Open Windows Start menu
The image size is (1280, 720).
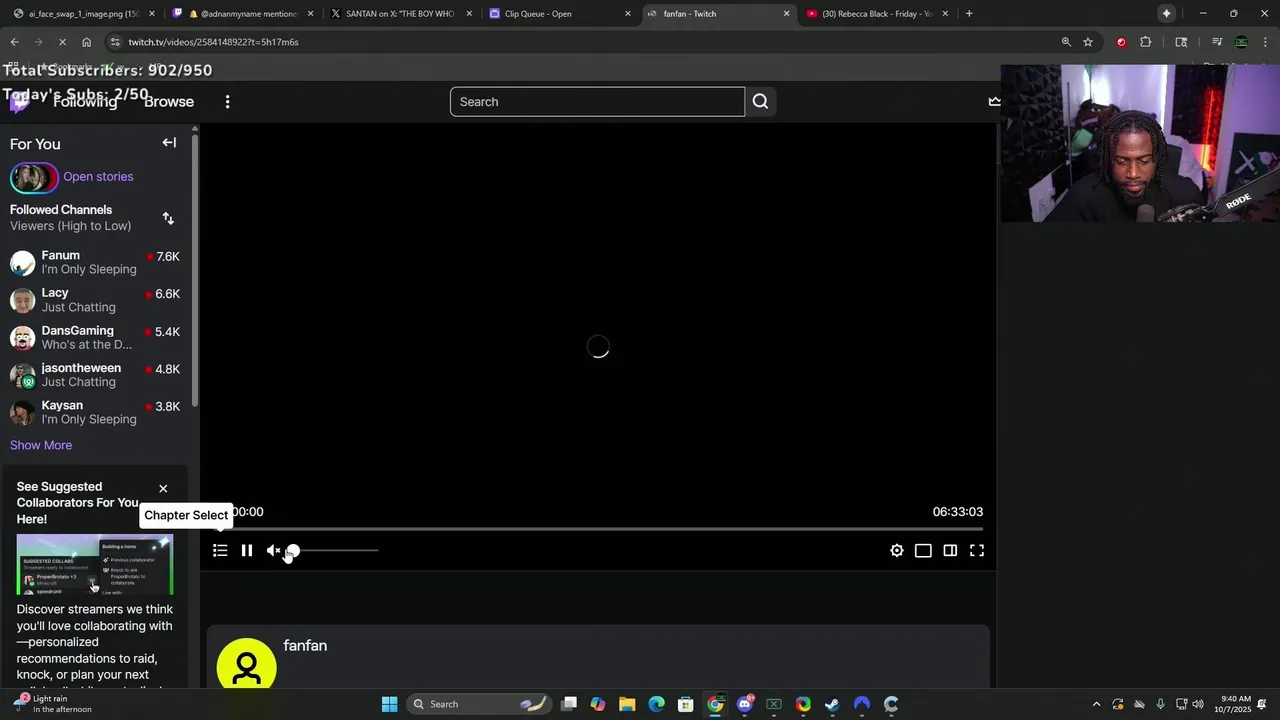[389, 704]
